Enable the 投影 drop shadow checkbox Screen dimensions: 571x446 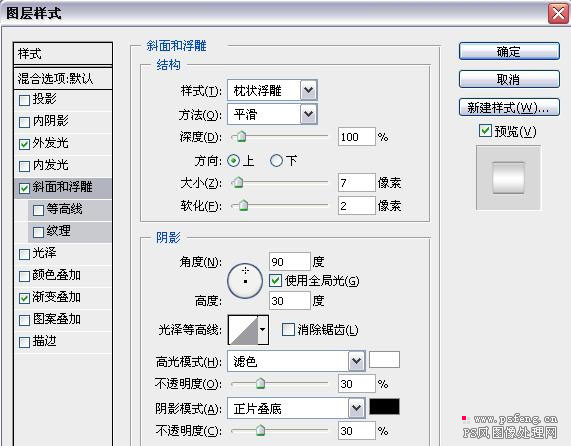(24, 100)
